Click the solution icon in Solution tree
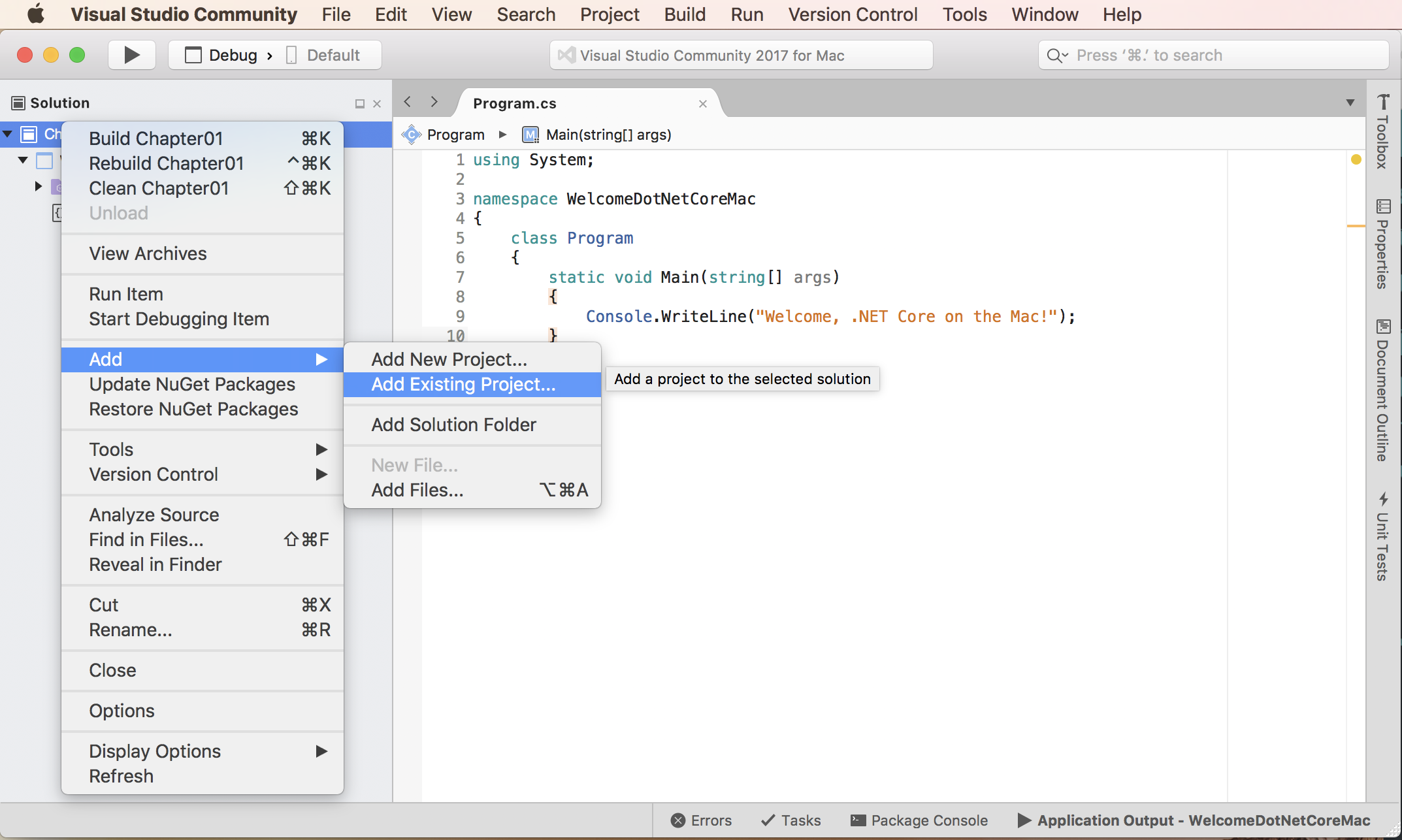Screen dimensions: 1402x840 click(29, 135)
